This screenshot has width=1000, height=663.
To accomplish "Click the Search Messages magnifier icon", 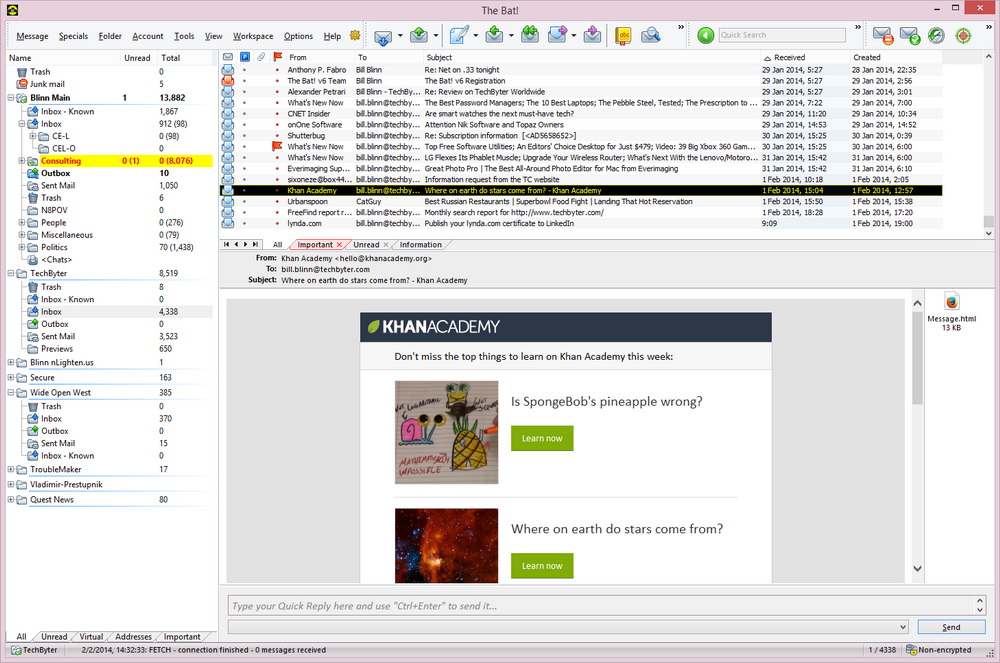I will click(651, 35).
